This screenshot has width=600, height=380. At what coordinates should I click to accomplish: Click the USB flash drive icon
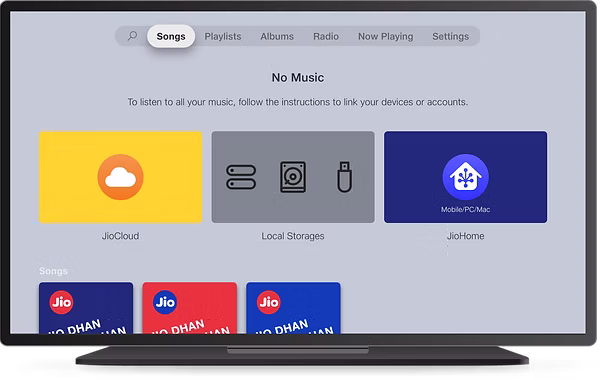pos(344,176)
